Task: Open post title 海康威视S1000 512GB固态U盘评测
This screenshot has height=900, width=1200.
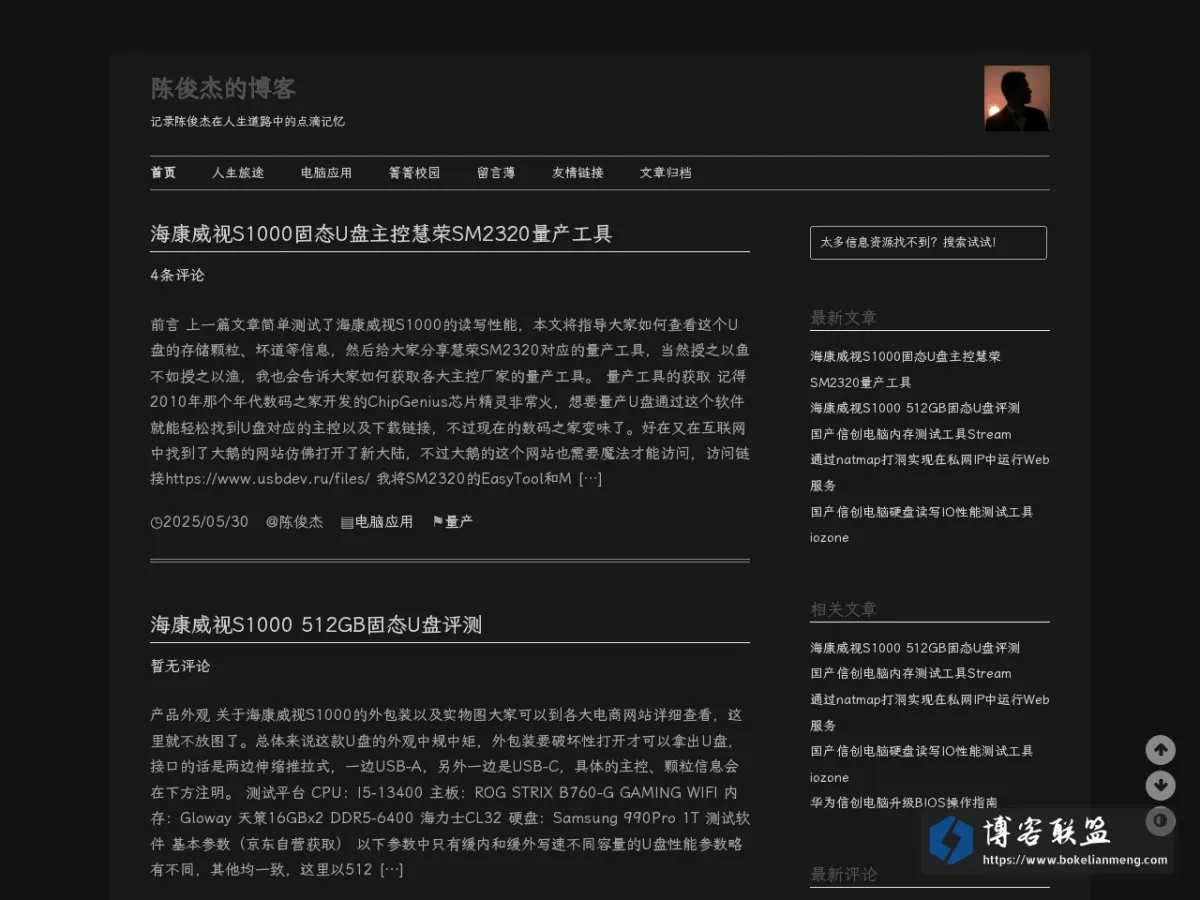Action: (316, 625)
